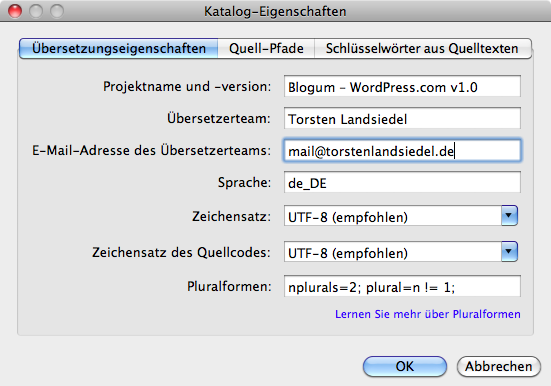Confirm with the OK button
This screenshot has height=386, width=551.
point(405,366)
